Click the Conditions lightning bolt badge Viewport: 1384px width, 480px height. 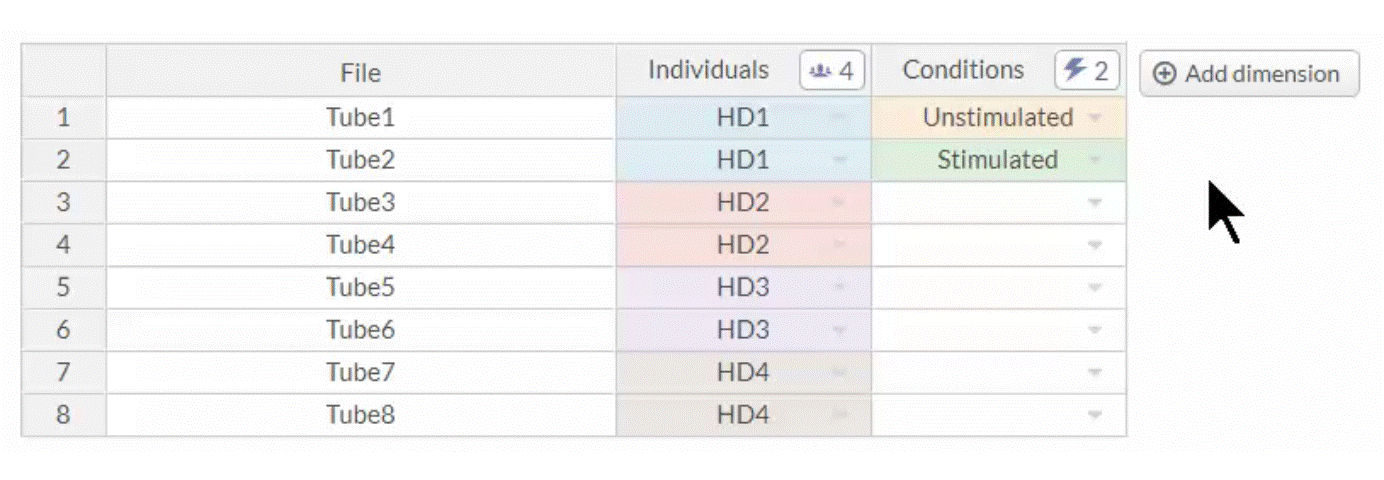1086,71
